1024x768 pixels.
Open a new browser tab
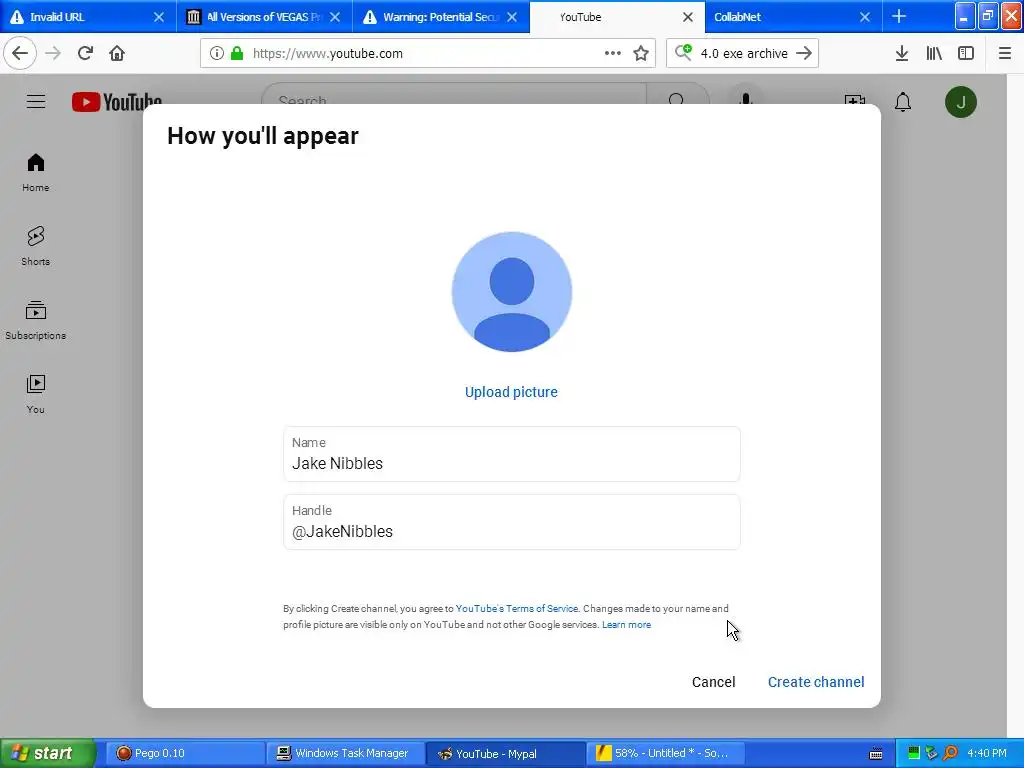(899, 16)
